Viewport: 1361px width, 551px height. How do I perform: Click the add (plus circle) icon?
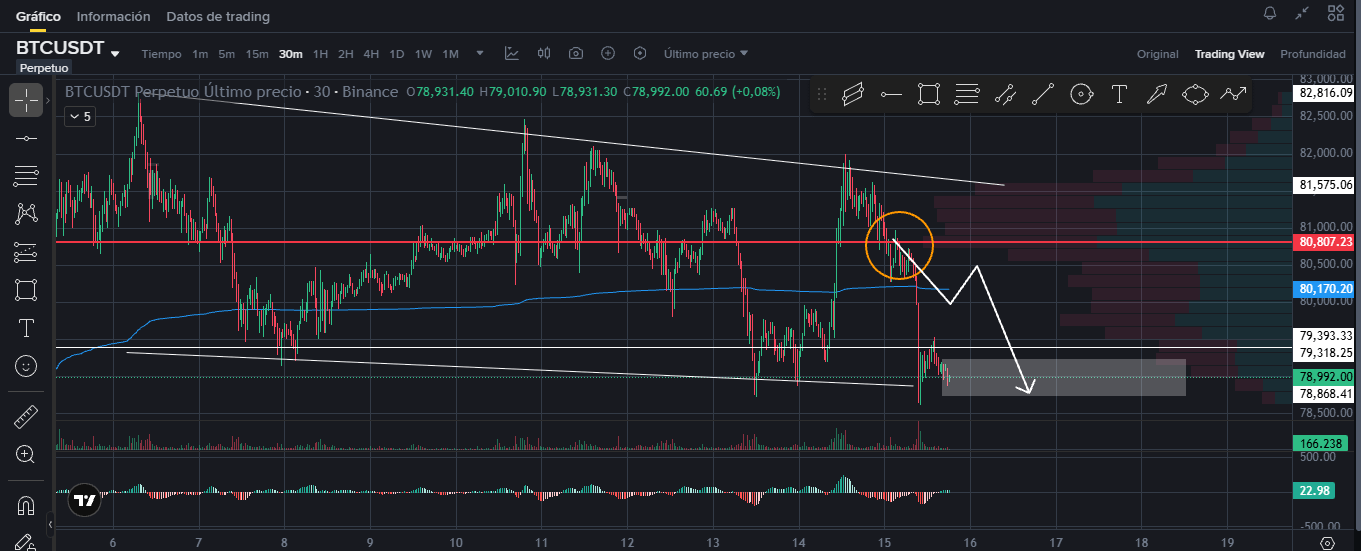coord(608,53)
